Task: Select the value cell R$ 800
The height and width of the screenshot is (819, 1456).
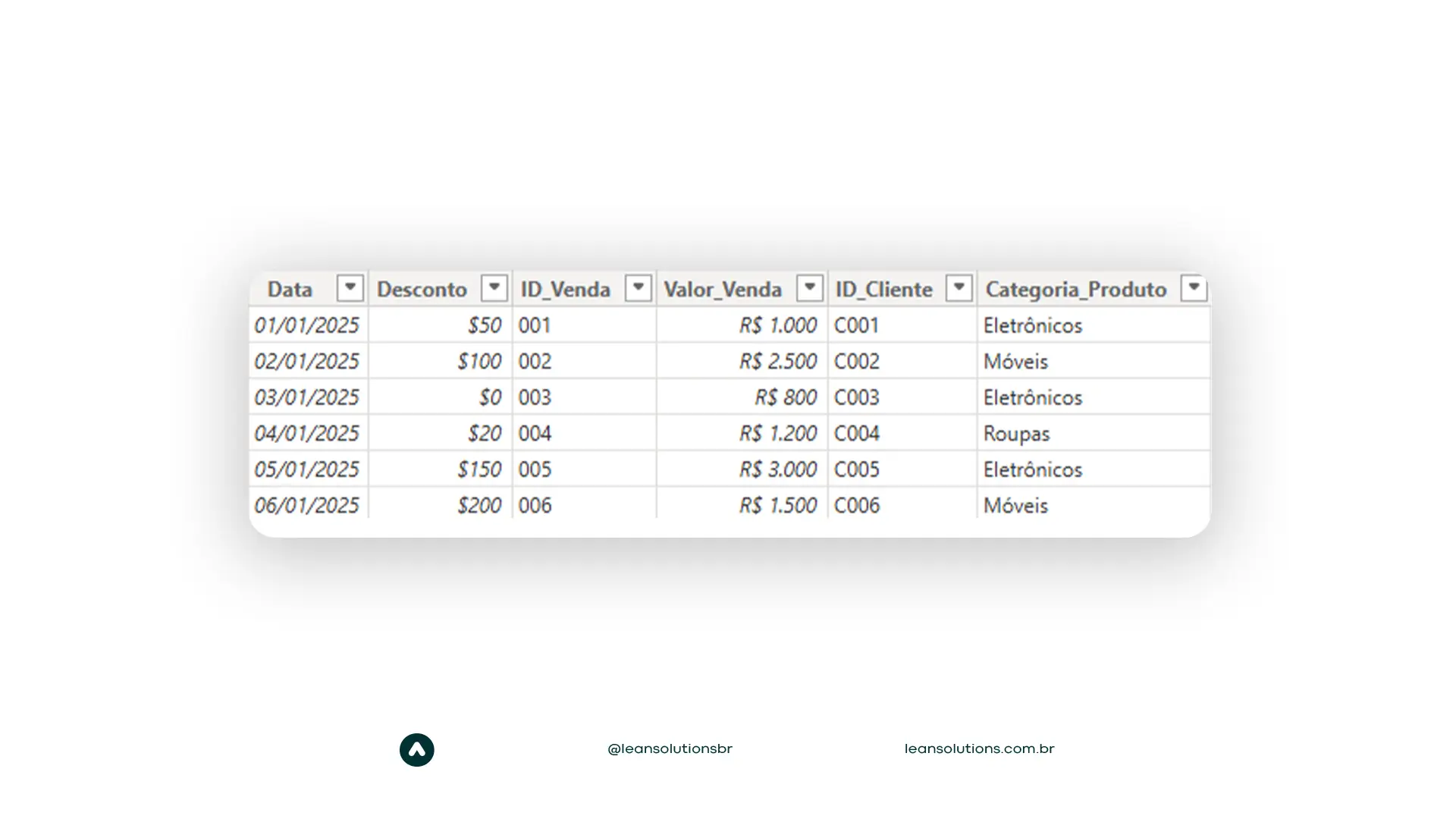Action: (742, 397)
